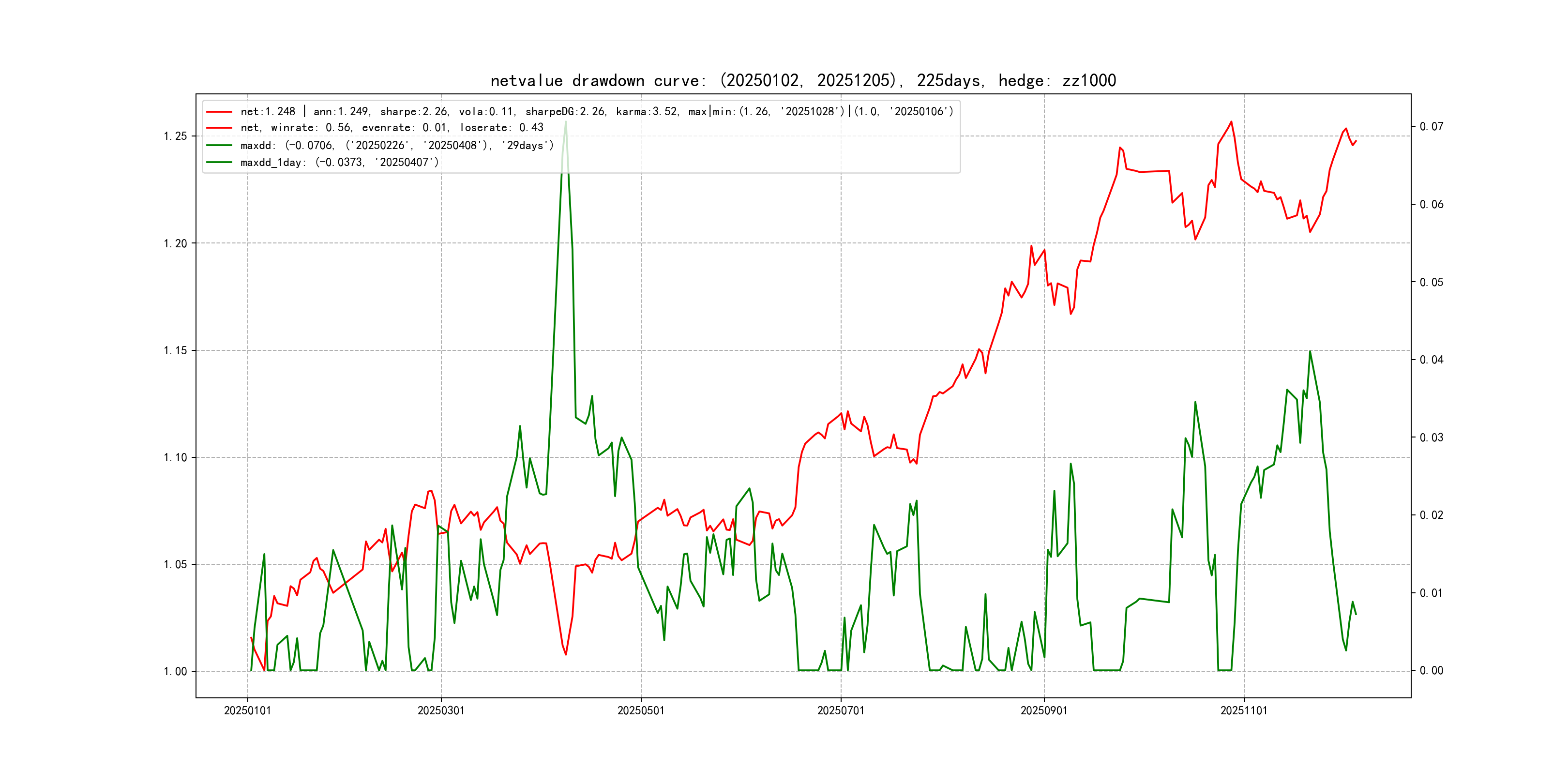The height and width of the screenshot is (784, 1568).
Task: Click the red net value peak in late October
Action: coord(1231,122)
